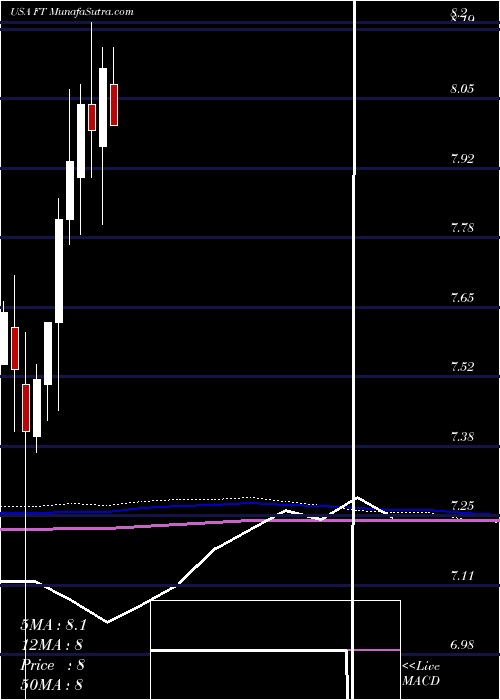This screenshot has width=500, height=700.
Task: Click the 7.78 price axis label
Action: click(x=462, y=228)
